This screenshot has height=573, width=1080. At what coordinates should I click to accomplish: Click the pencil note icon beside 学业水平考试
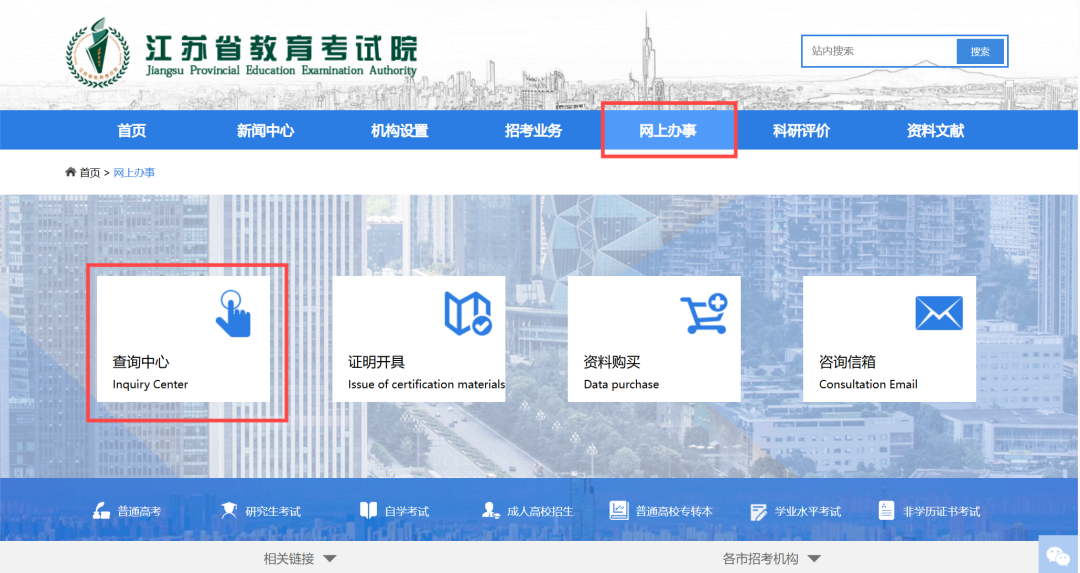[758, 511]
